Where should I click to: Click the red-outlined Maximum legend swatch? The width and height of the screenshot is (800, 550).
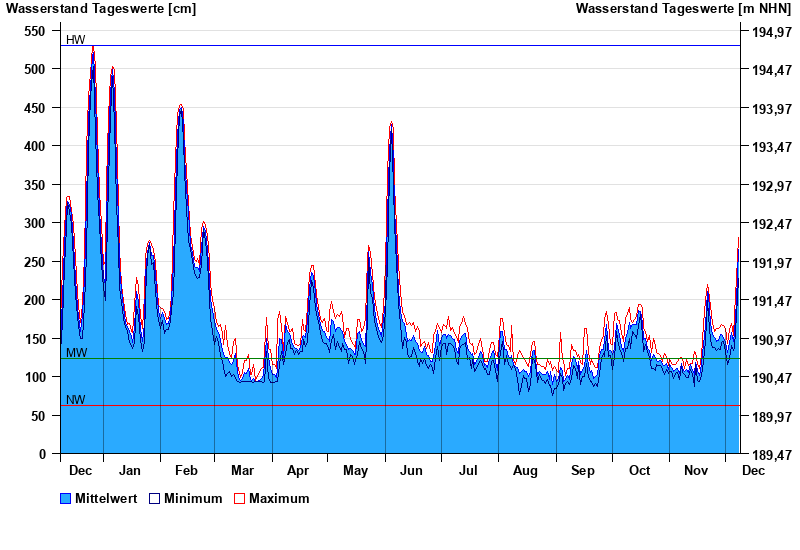point(239,498)
